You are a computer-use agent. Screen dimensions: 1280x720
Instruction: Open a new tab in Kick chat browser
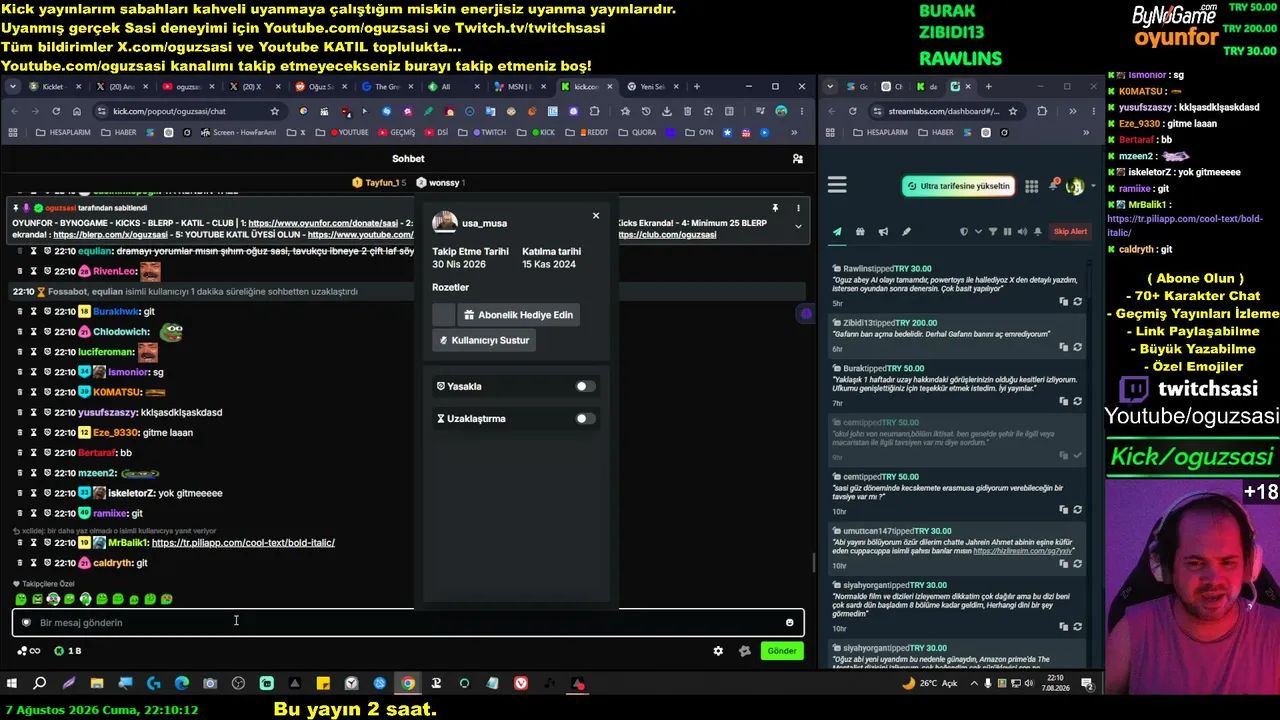click(696, 87)
